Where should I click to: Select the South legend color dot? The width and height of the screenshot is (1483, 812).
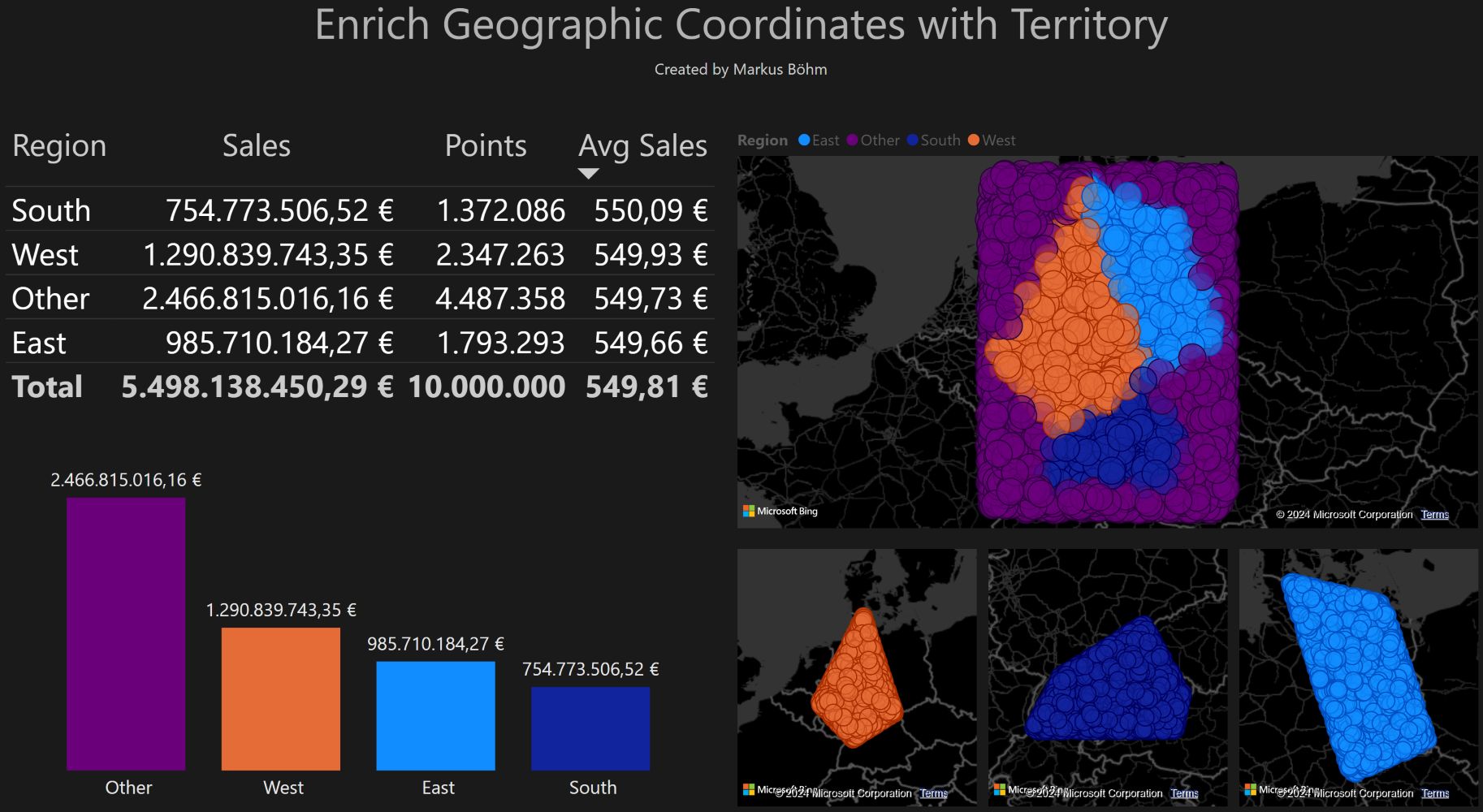[x=912, y=140]
